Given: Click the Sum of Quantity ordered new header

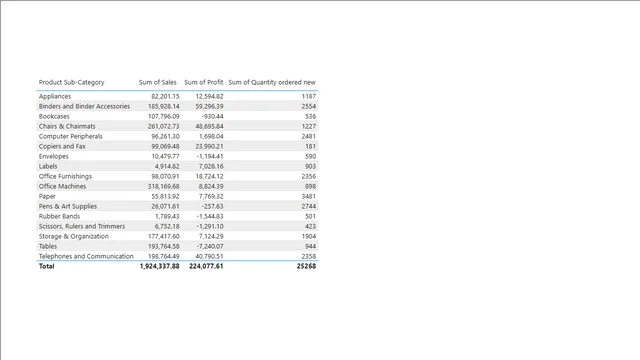Looking at the screenshot, I should 272,82.
